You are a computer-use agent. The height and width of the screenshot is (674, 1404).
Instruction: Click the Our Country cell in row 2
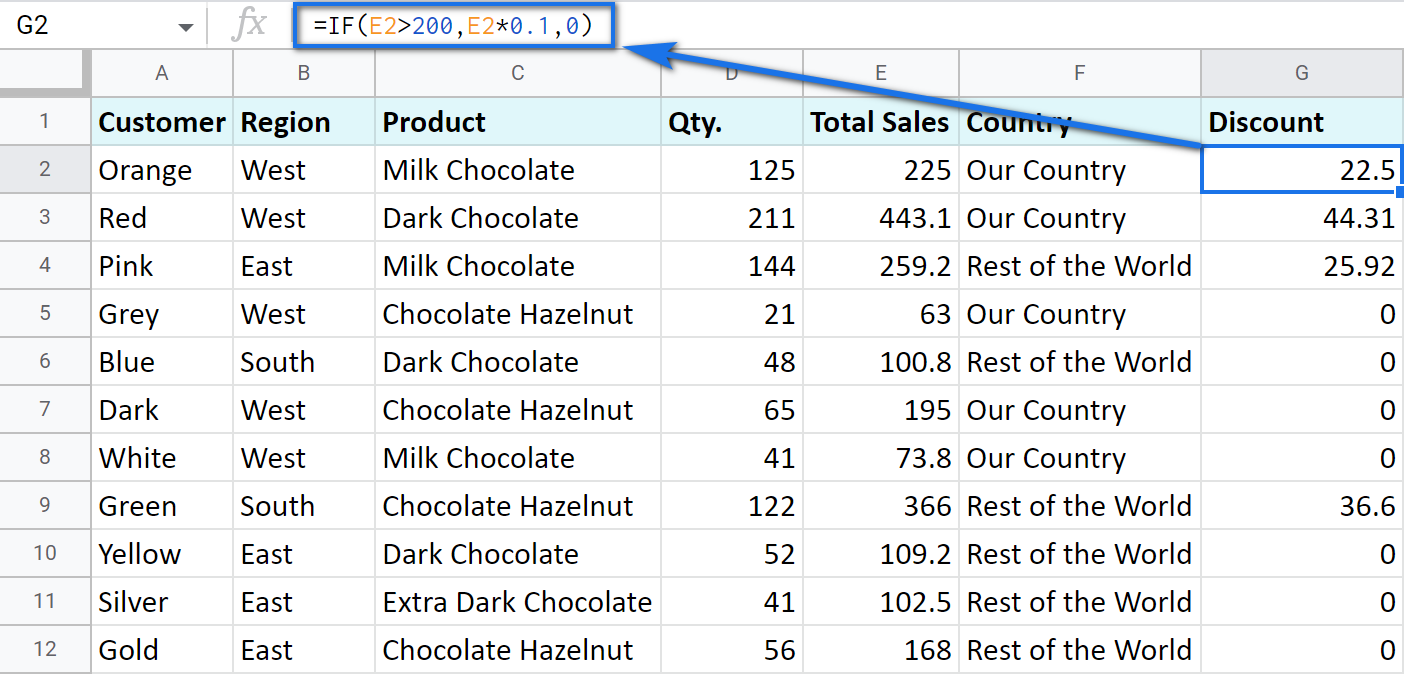[1046, 169]
